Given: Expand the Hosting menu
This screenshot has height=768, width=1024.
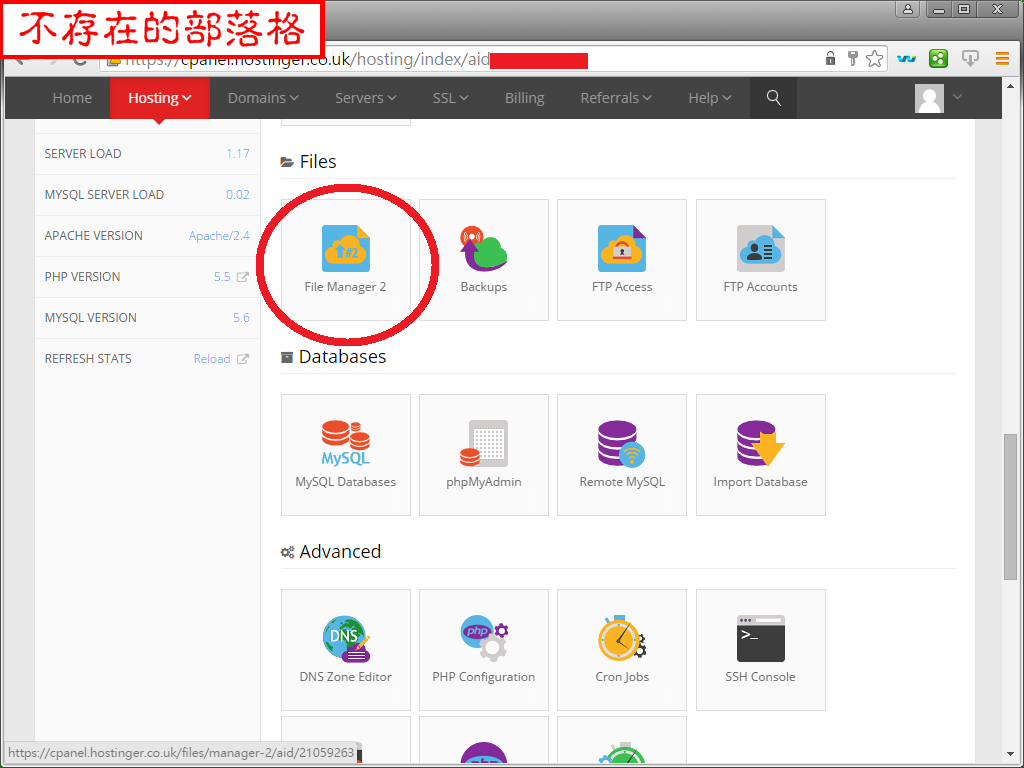Looking at the screenshot, I should pyautogui.click(x=160, y=98).
